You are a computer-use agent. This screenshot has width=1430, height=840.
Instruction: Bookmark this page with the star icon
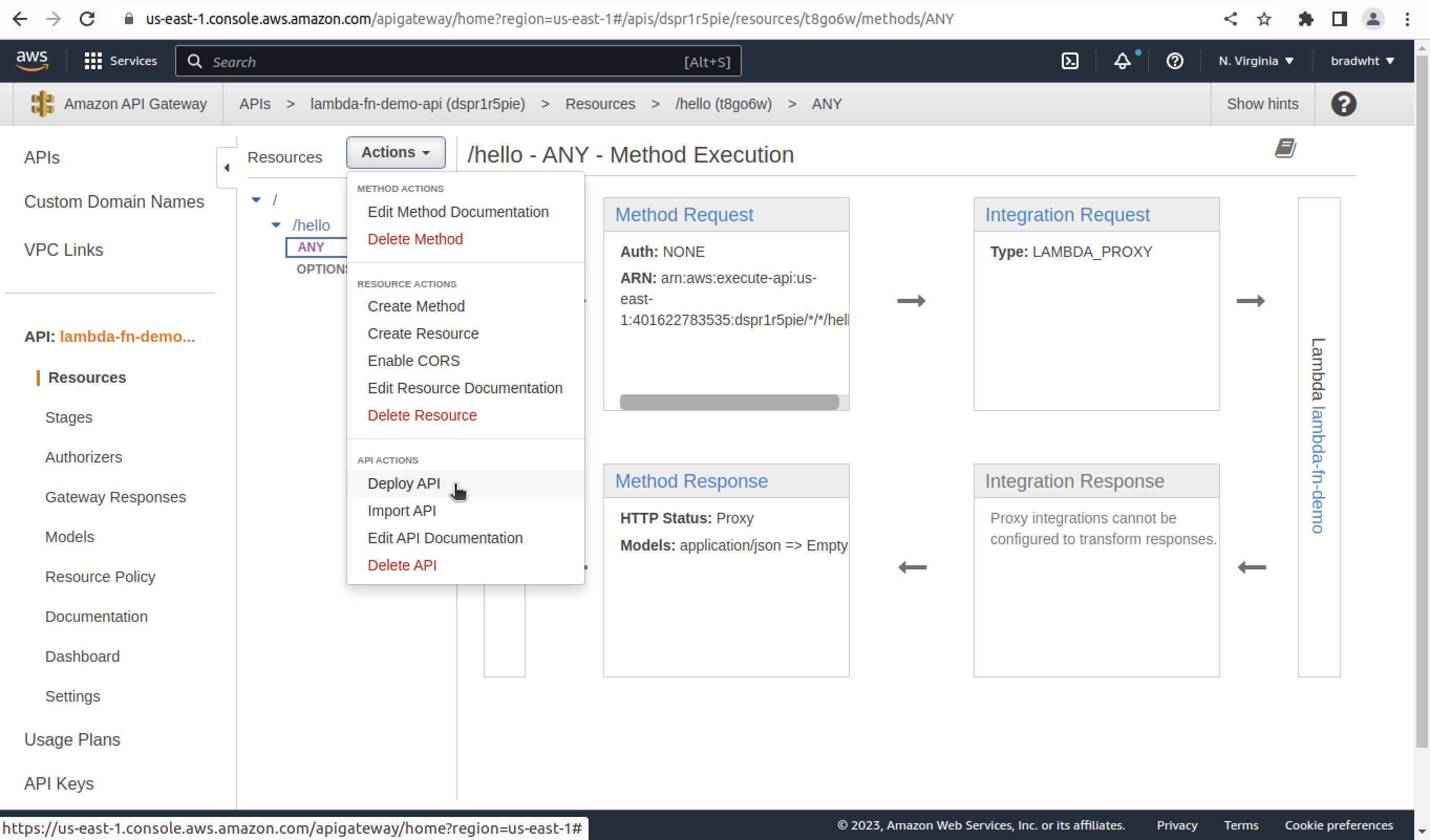coord(1264,19)
